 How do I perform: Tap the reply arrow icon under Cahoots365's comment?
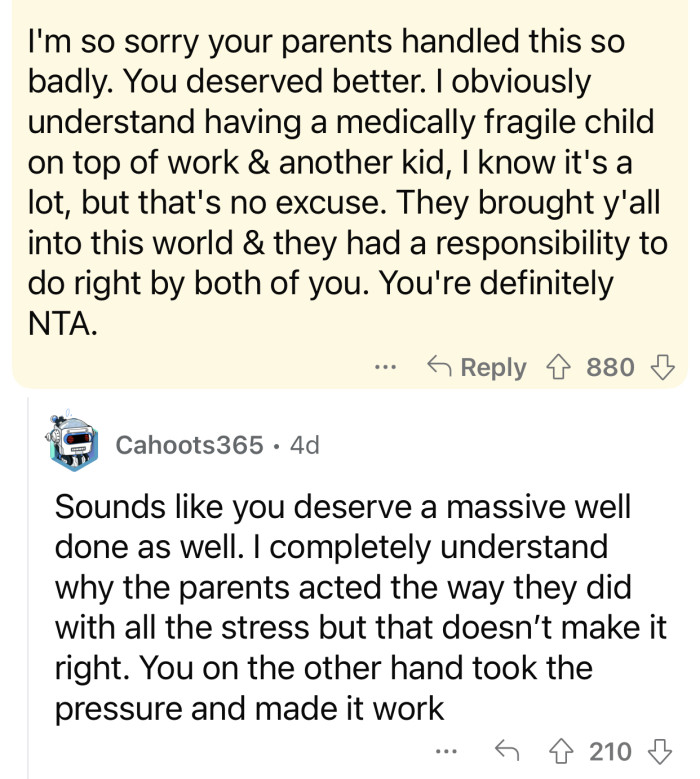(x=507, y=751)
